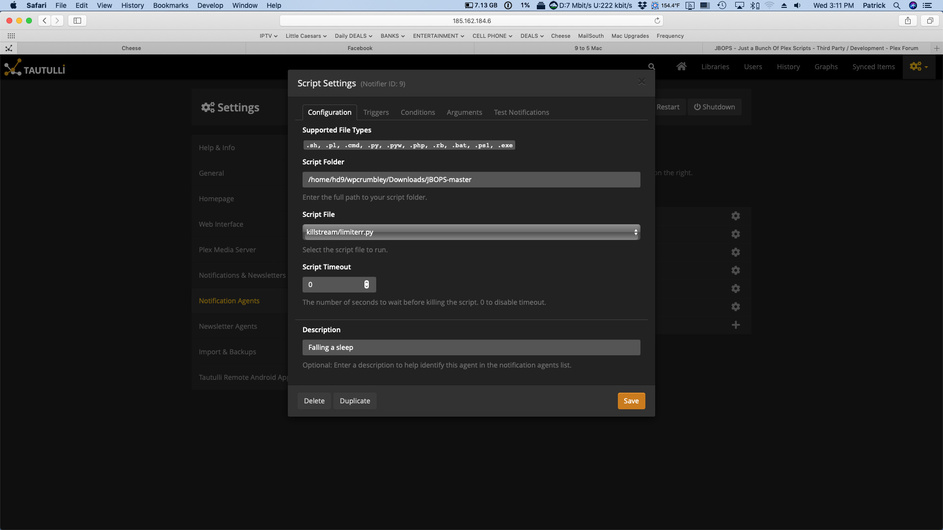943x530 pixels.
Task: Click the Siri icon in menu bar
Action: tap(912, 5)
